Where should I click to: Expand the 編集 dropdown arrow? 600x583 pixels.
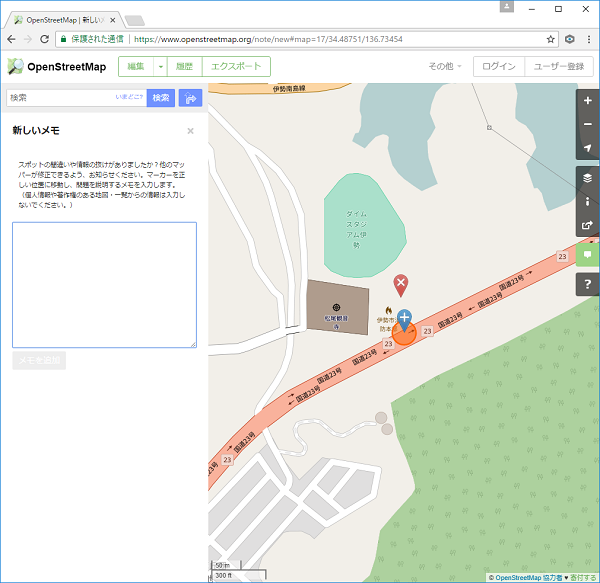click(x=160, y=67)
